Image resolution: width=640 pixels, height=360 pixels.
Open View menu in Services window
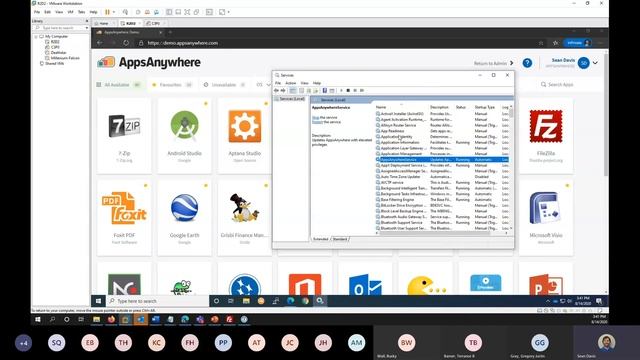(x=304, y=83)
